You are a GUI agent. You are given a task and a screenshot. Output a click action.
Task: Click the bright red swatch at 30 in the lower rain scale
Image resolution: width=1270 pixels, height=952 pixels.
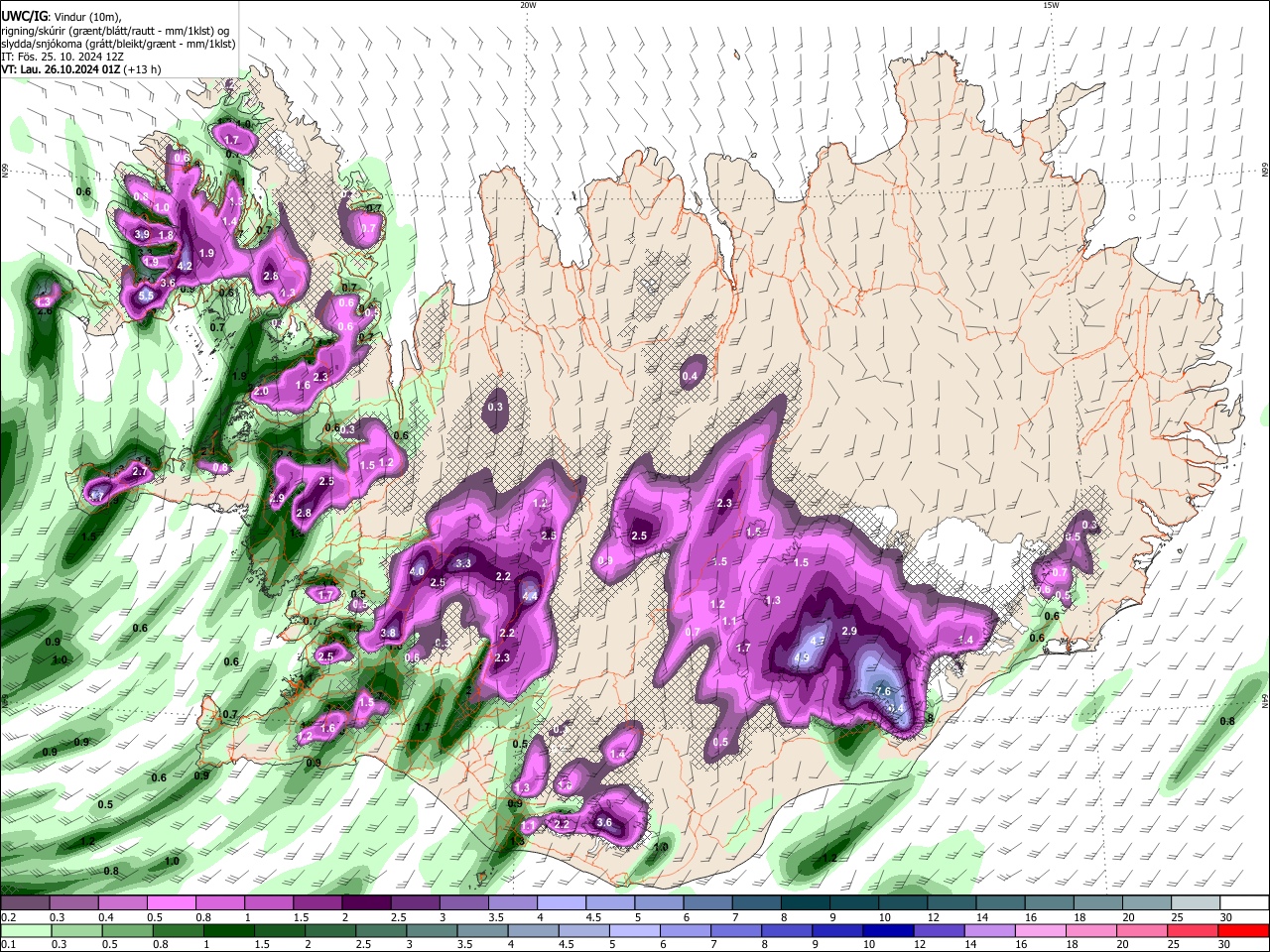click(x=1243, y=930)
